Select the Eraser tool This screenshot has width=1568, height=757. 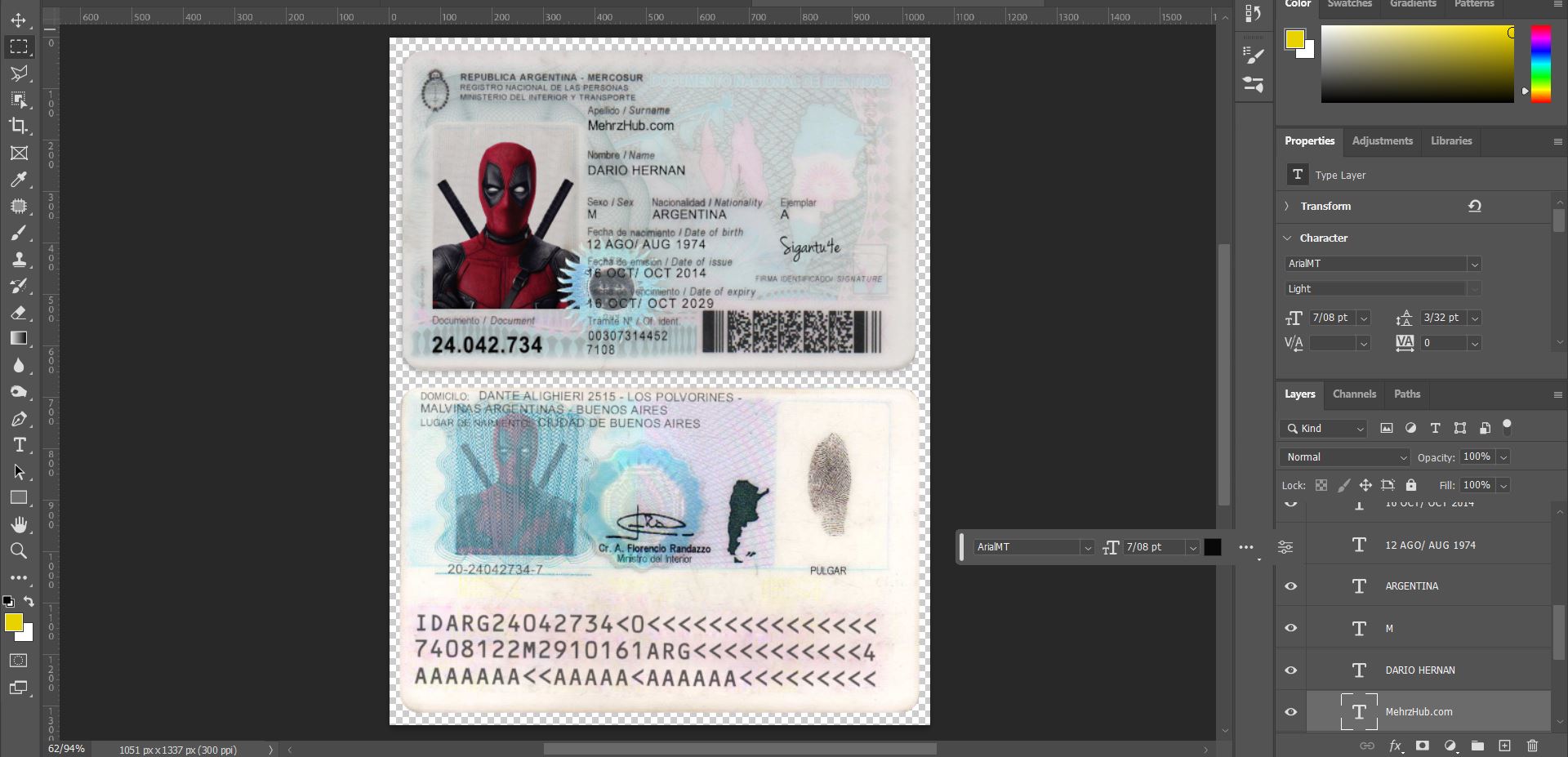coord(19,312)
